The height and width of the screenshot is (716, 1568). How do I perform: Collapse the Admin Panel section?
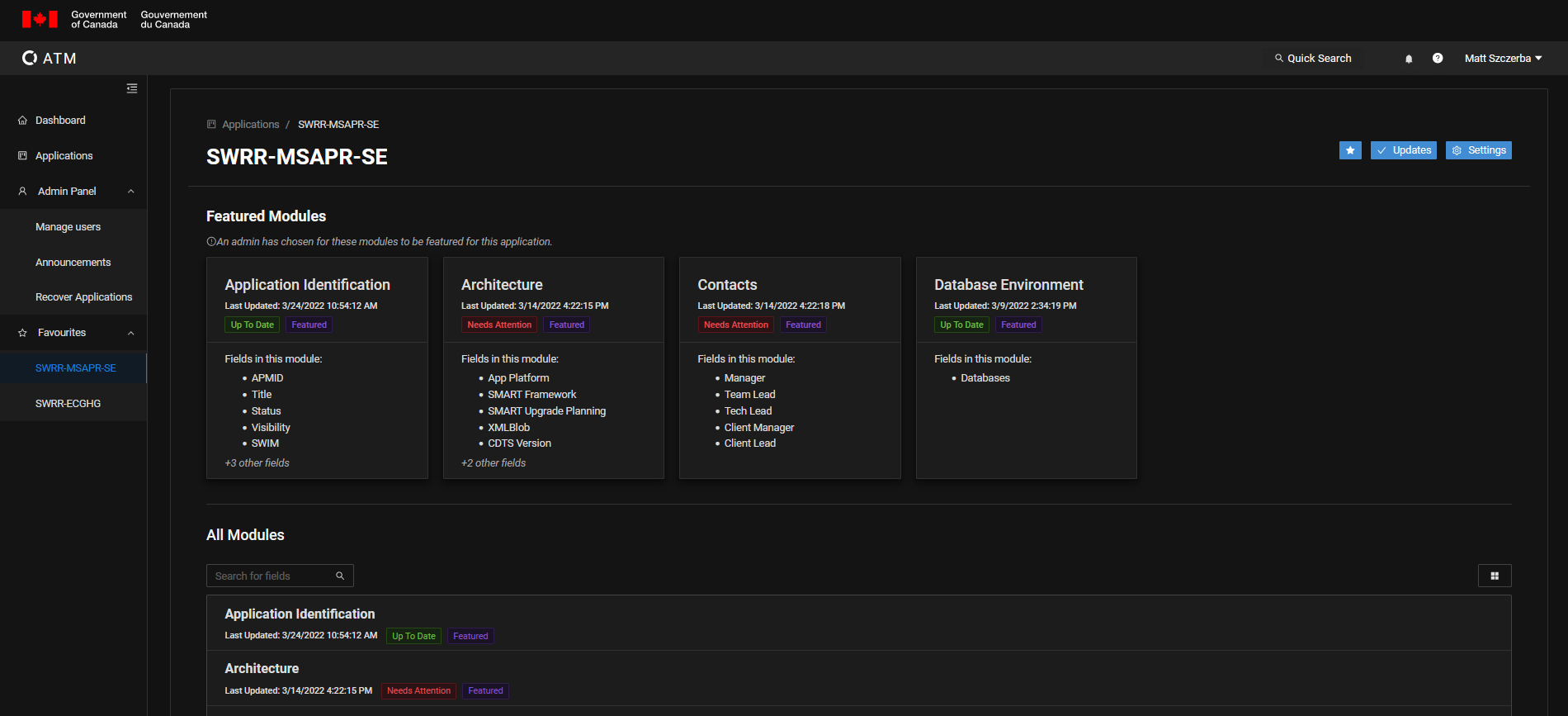pos(130,192)
